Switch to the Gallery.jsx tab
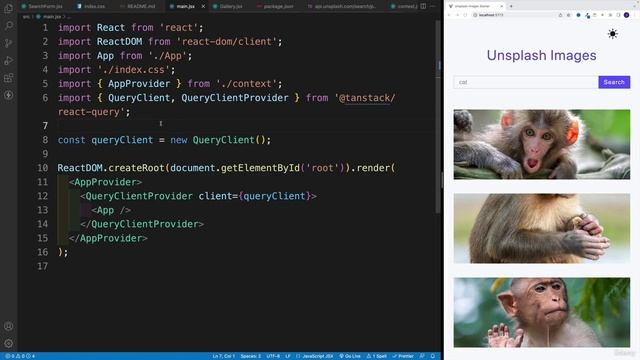The image size is (640, 360). [x=228, y=6]
